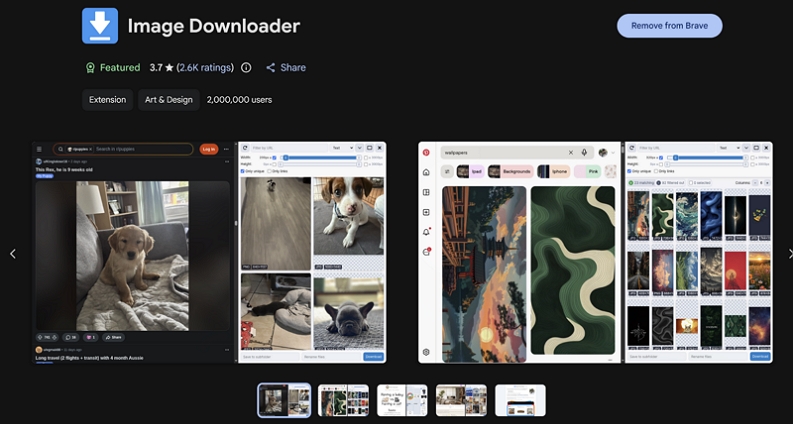
Task: Open the Extension category chip
Action: point(107,100)
